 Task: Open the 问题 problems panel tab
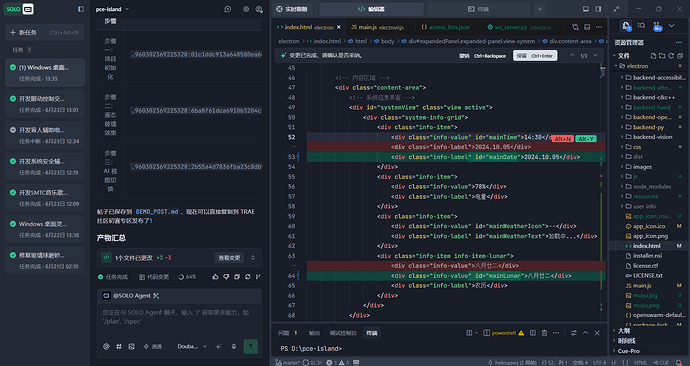click(288, 333)
